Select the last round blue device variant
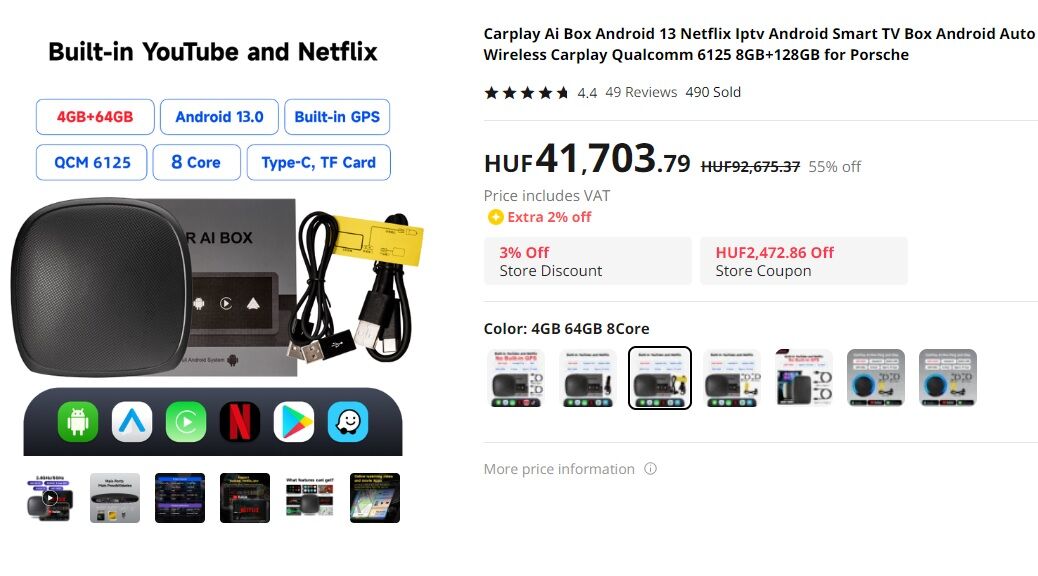Image resolution: width=1038 pixels, height=576 pixels. 948,378
